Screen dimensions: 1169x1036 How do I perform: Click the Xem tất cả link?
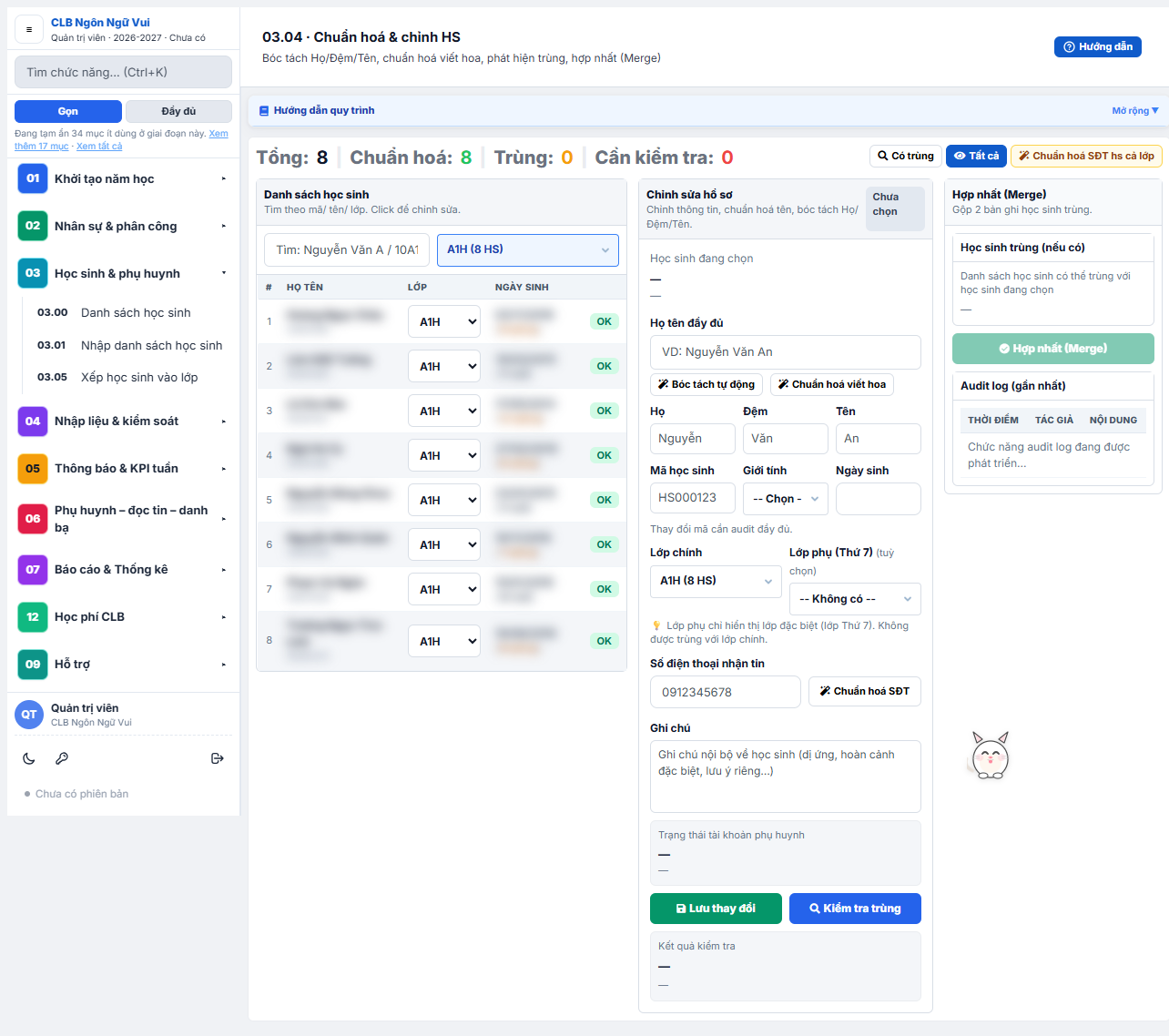99,147
